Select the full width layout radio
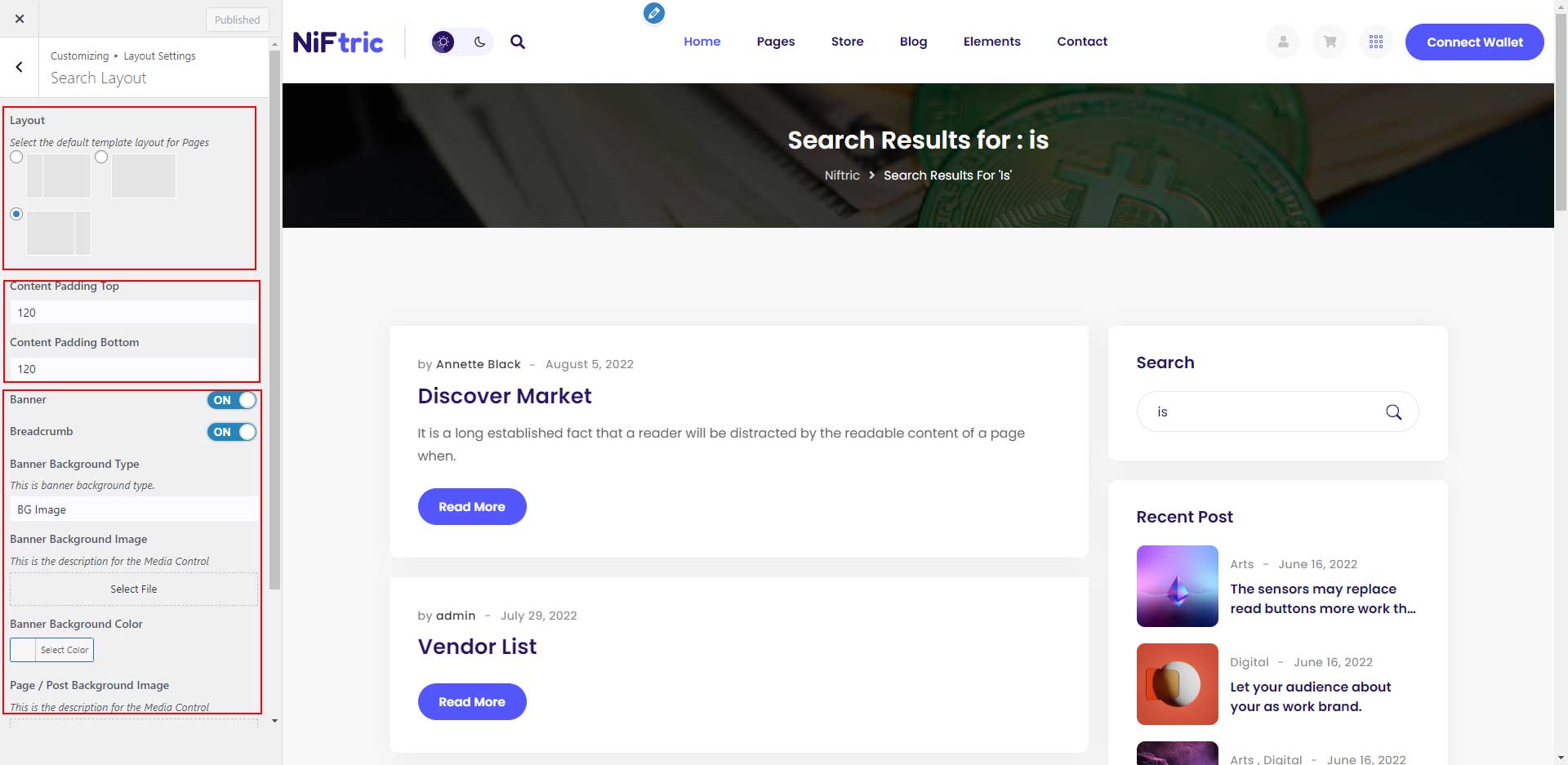 101,157
